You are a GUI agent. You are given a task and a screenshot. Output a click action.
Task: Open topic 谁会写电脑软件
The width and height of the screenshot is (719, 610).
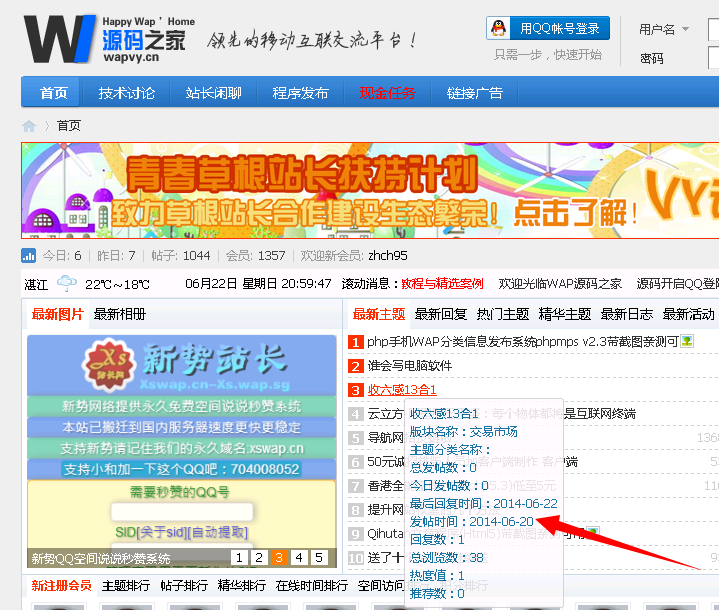click(x=409, y=366)
